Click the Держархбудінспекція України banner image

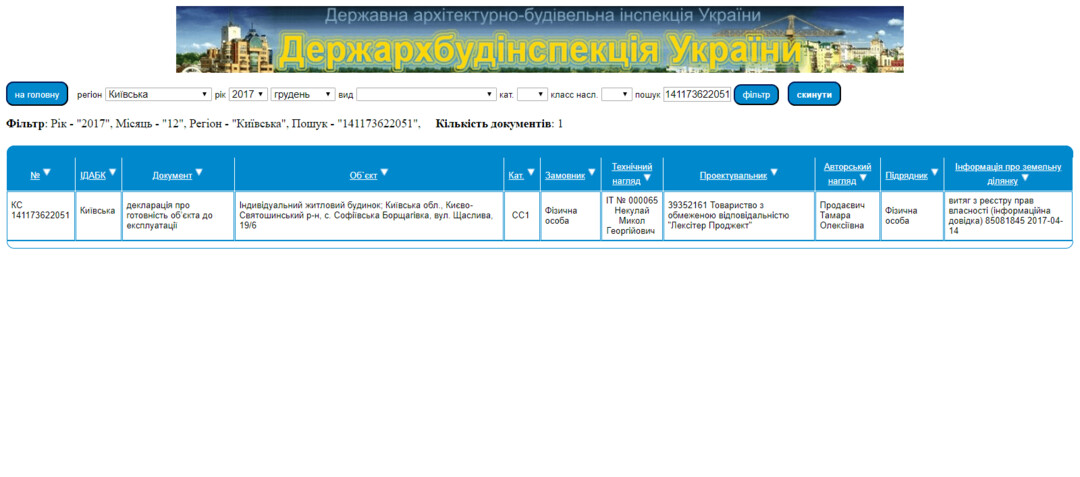[540, 39]
